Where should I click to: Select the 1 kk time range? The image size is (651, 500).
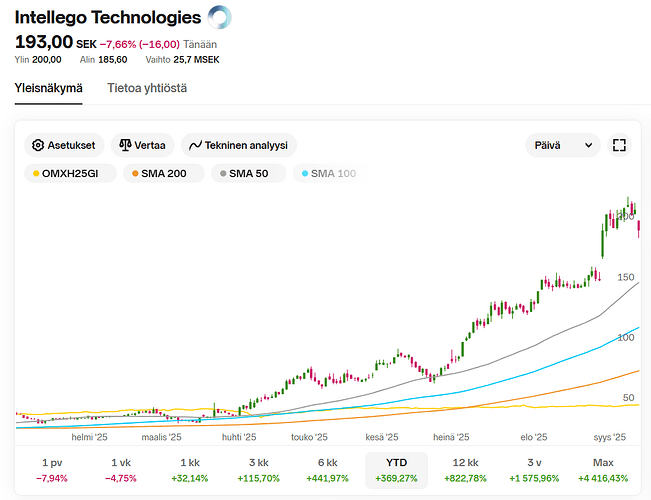[190, 471]
